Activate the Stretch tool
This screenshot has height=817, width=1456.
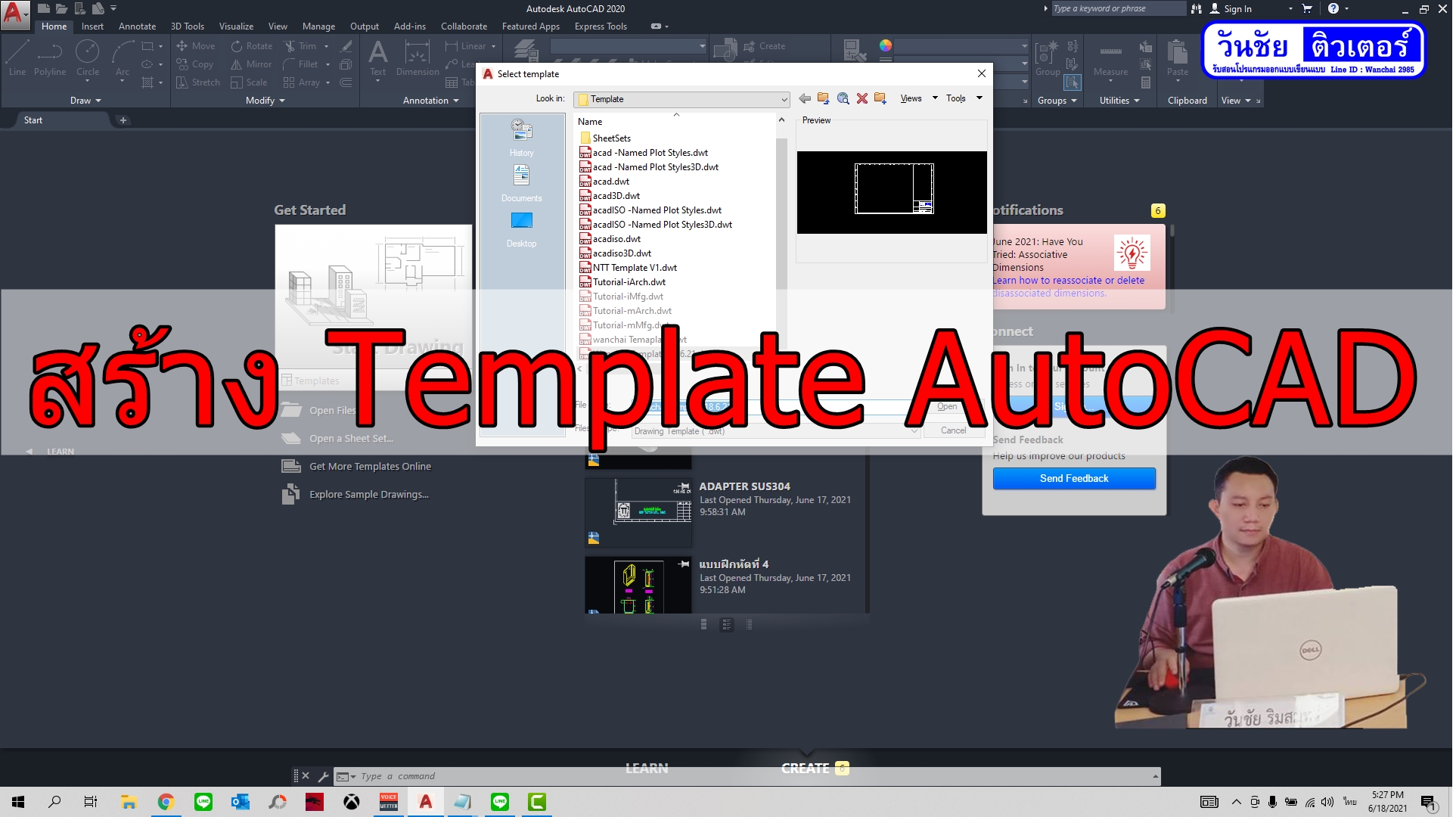(198, 82)
